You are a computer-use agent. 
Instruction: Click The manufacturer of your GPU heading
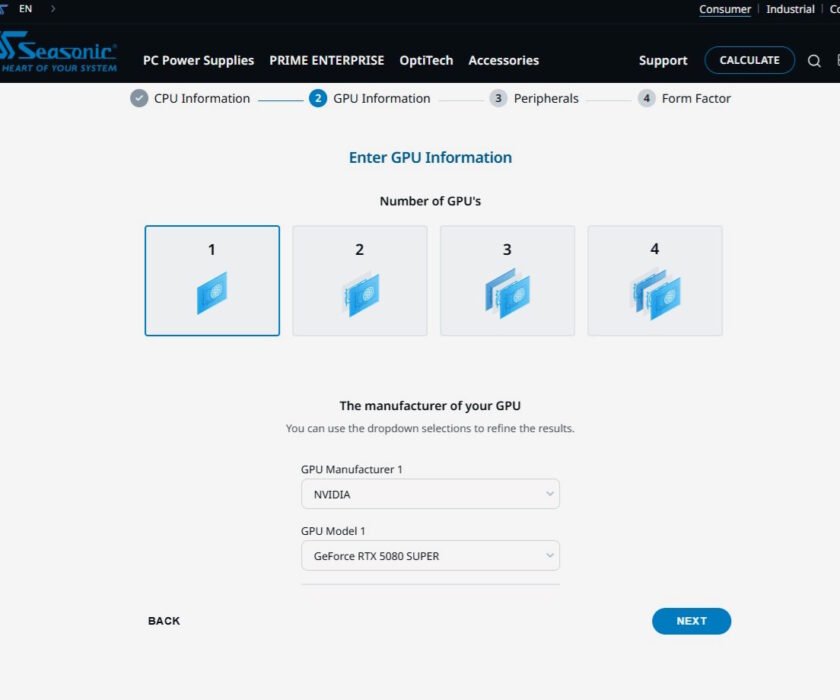pyautogui.click(x=430, y=406)
